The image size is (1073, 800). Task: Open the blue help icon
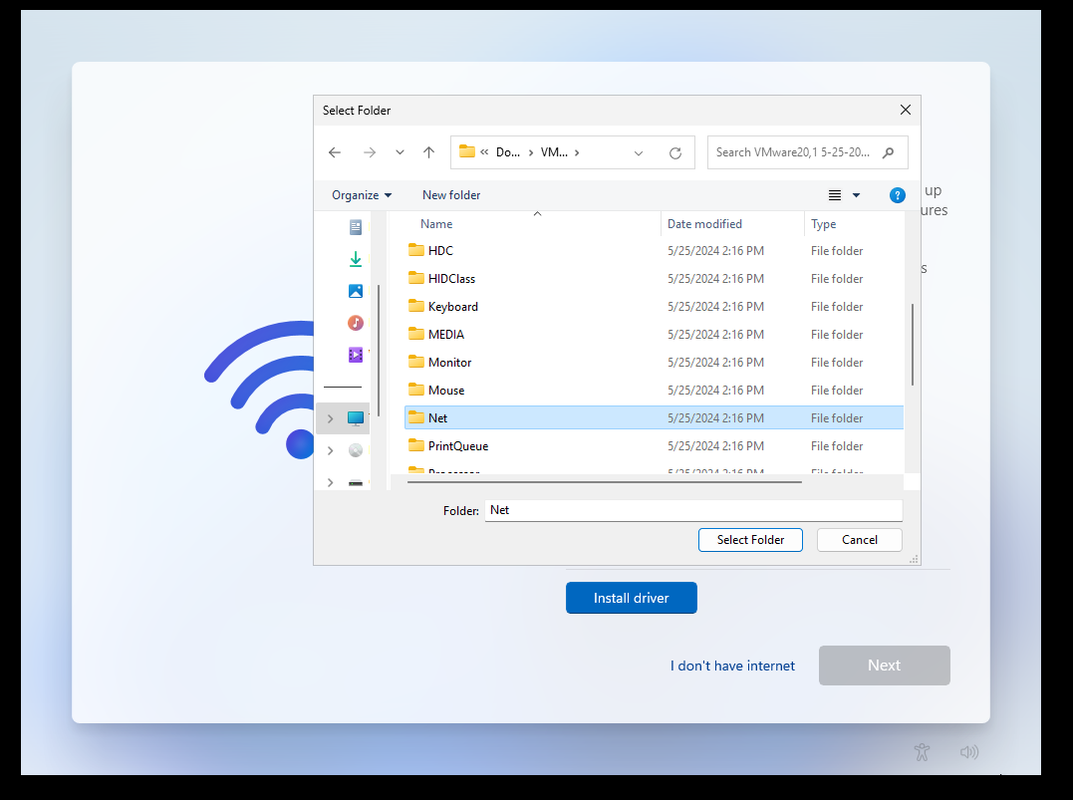pyautogui.click(x=897, y=196)
